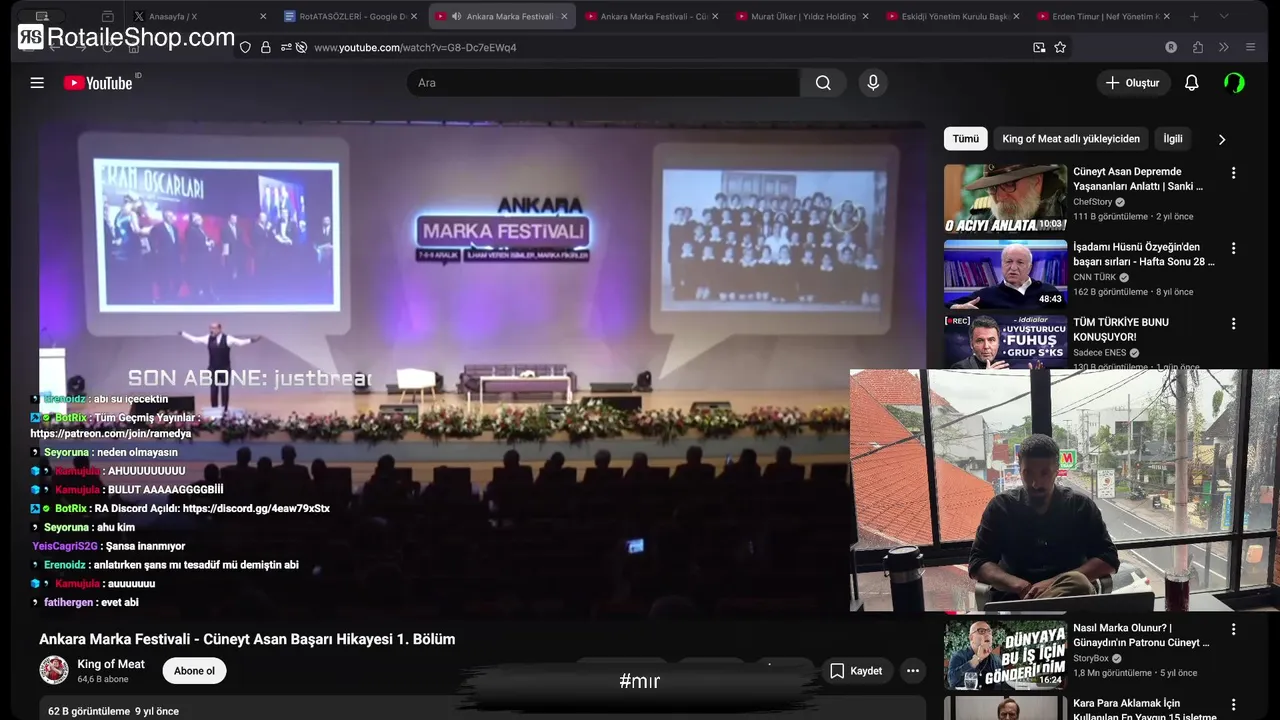Click the discord.gg link in chat overlay

(256, 508)
